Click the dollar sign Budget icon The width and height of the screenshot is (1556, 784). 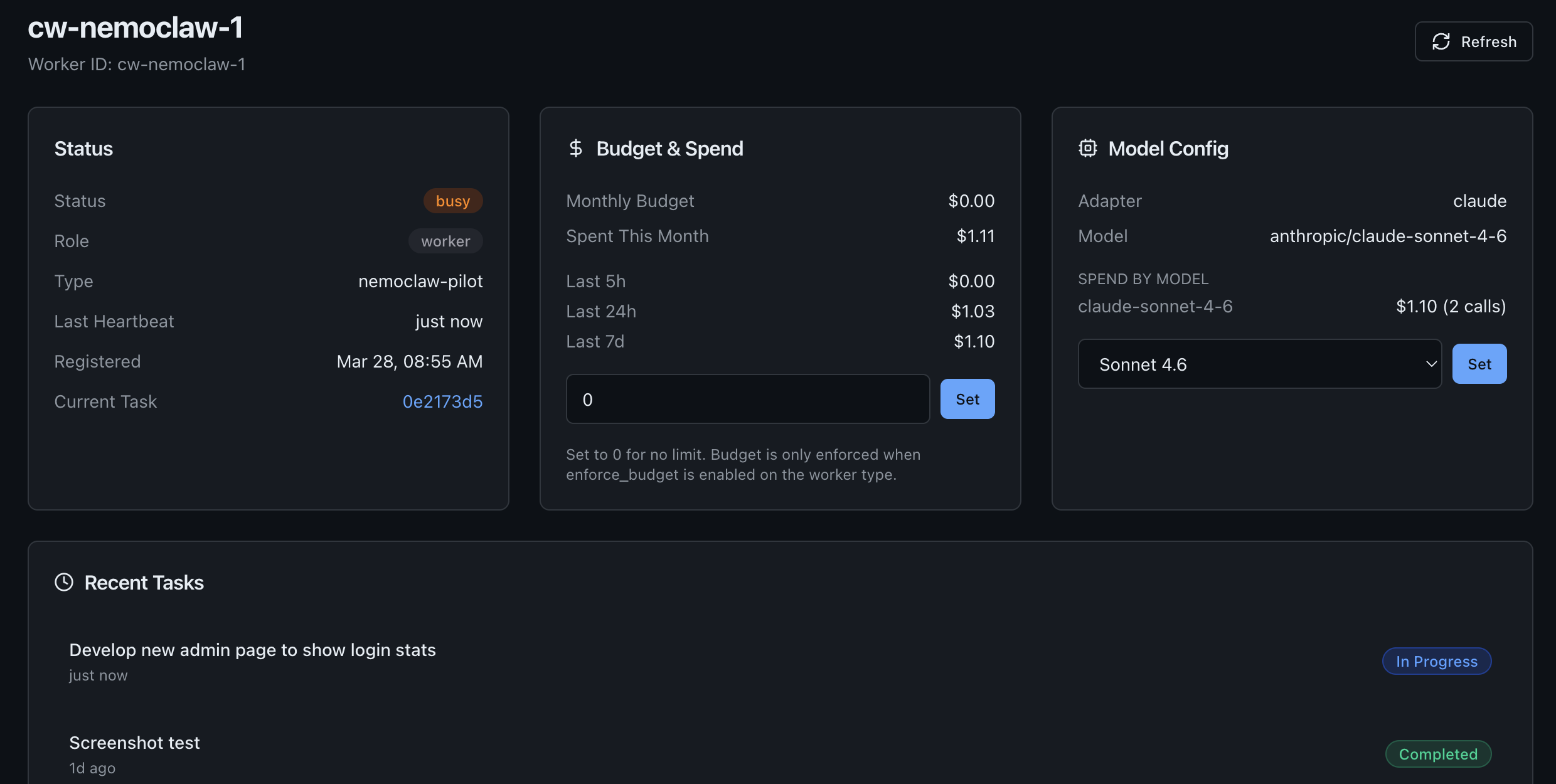[575, 148]
